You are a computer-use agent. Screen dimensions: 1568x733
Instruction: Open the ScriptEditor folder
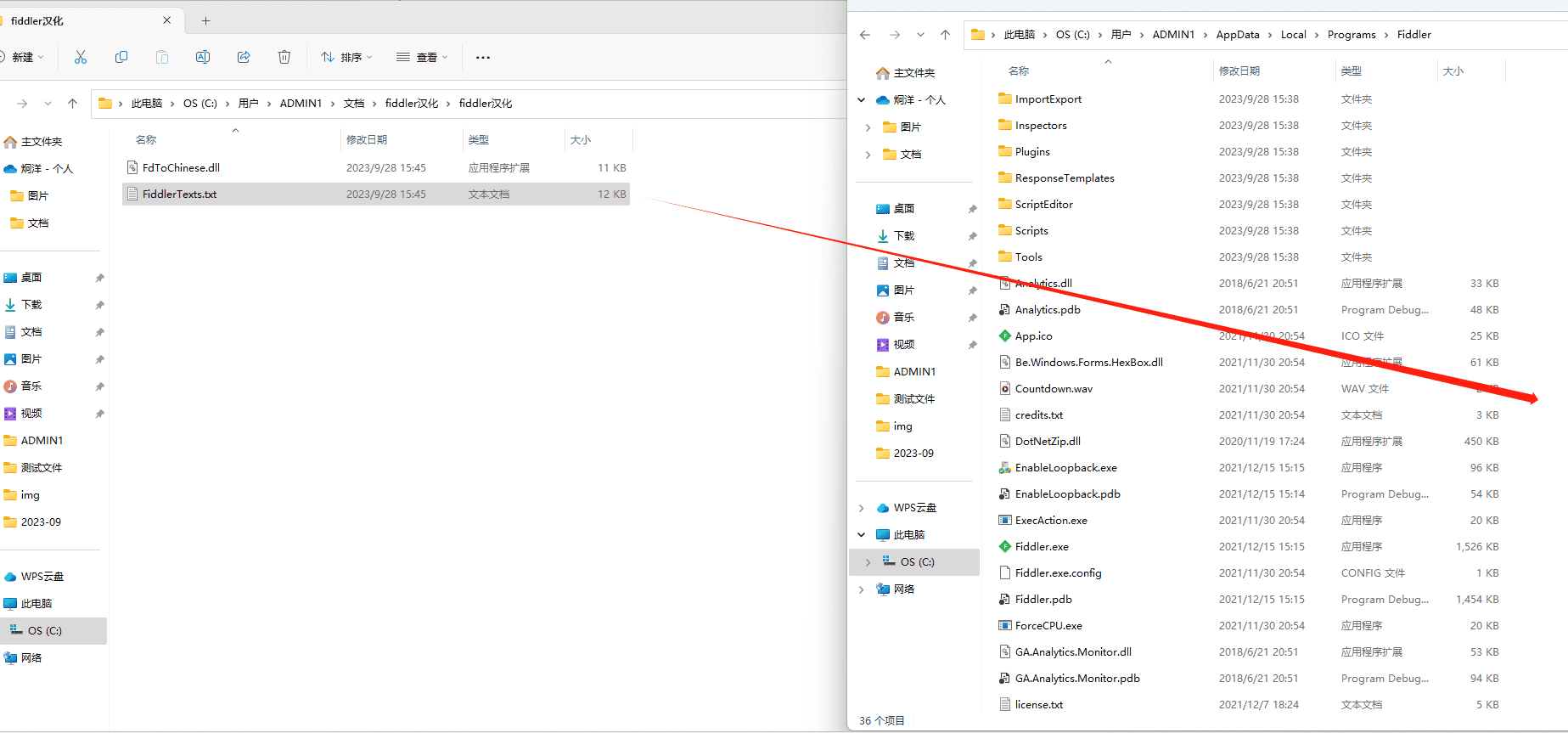(x=1044, y=205)
